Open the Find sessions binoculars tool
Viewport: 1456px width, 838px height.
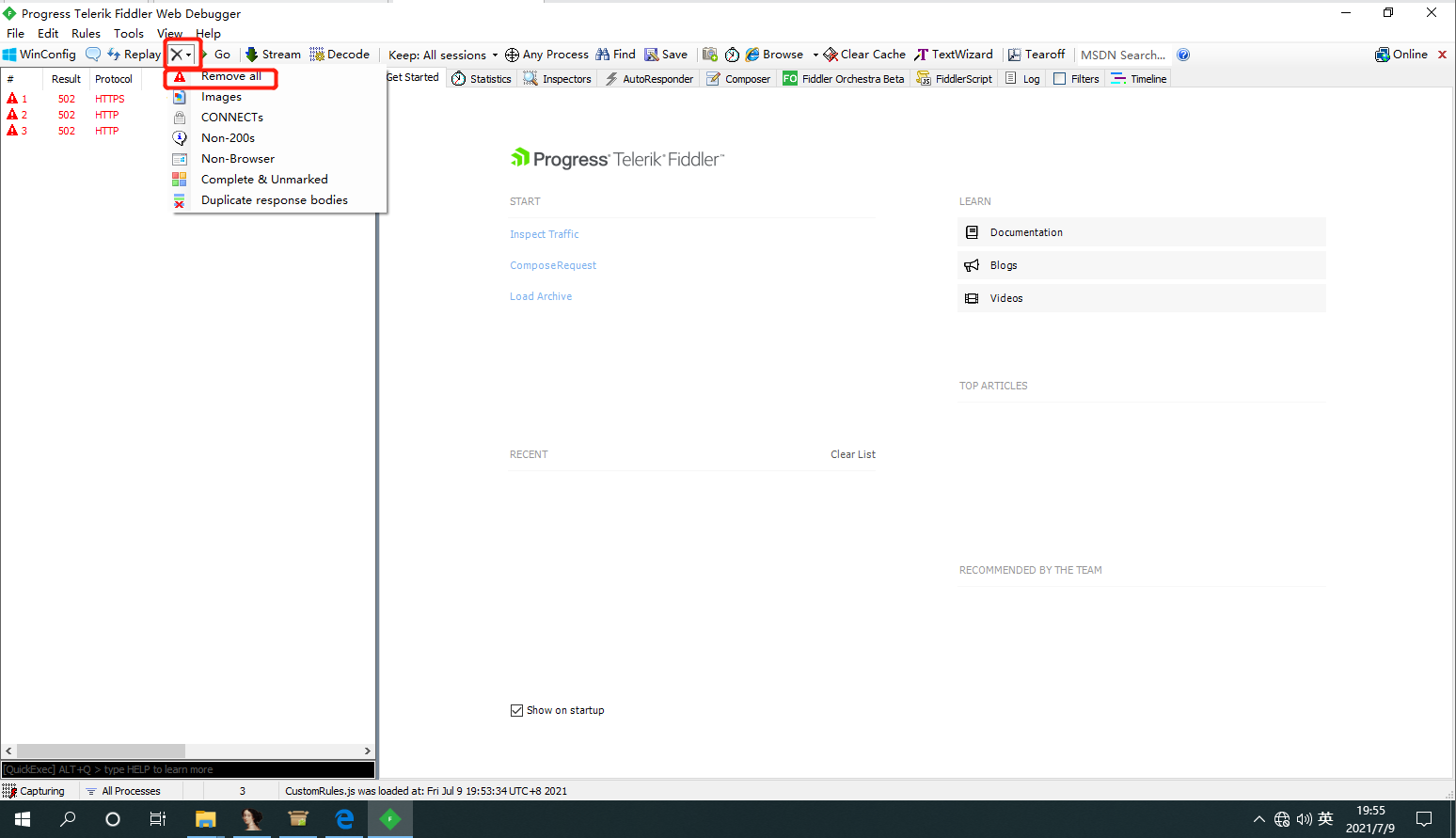[x=616, y=55]
